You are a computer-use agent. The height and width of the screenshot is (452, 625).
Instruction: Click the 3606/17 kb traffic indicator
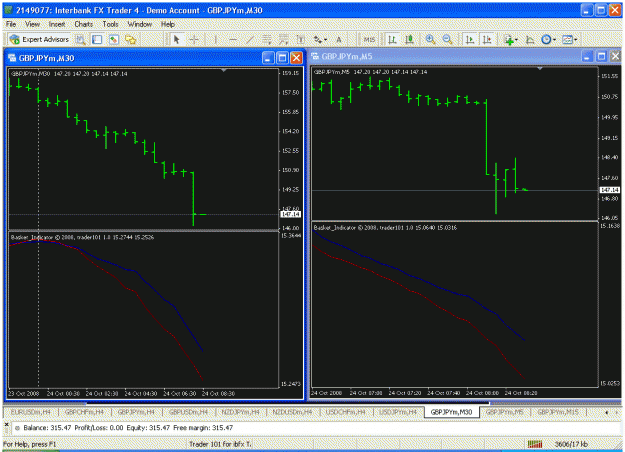tap(571, 444)
